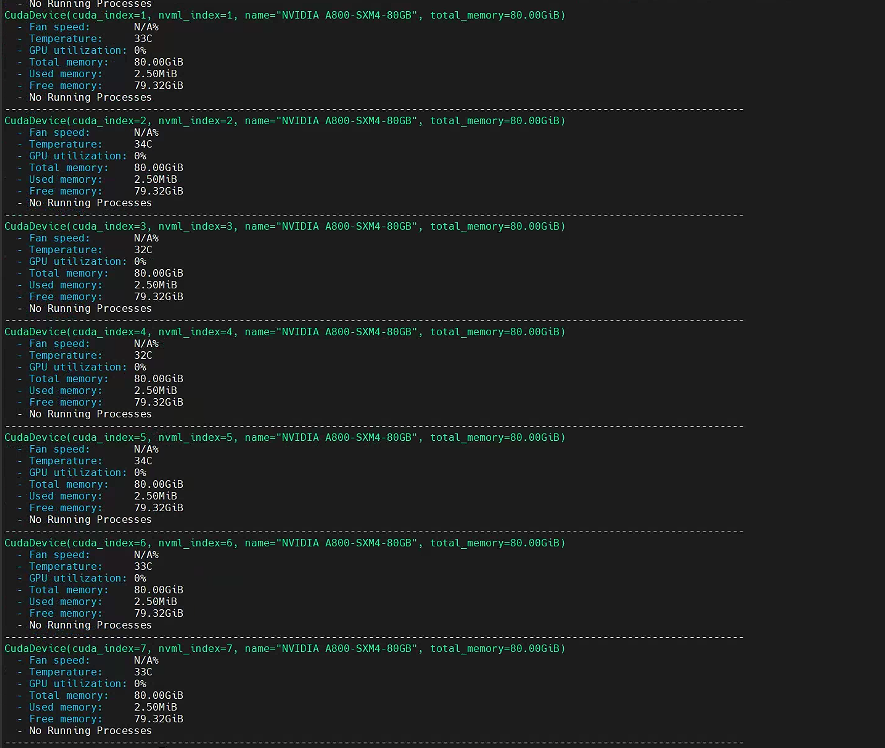Click No Running Processes under cuda_index=4
The image size is (885, 748).
[90, 414]
